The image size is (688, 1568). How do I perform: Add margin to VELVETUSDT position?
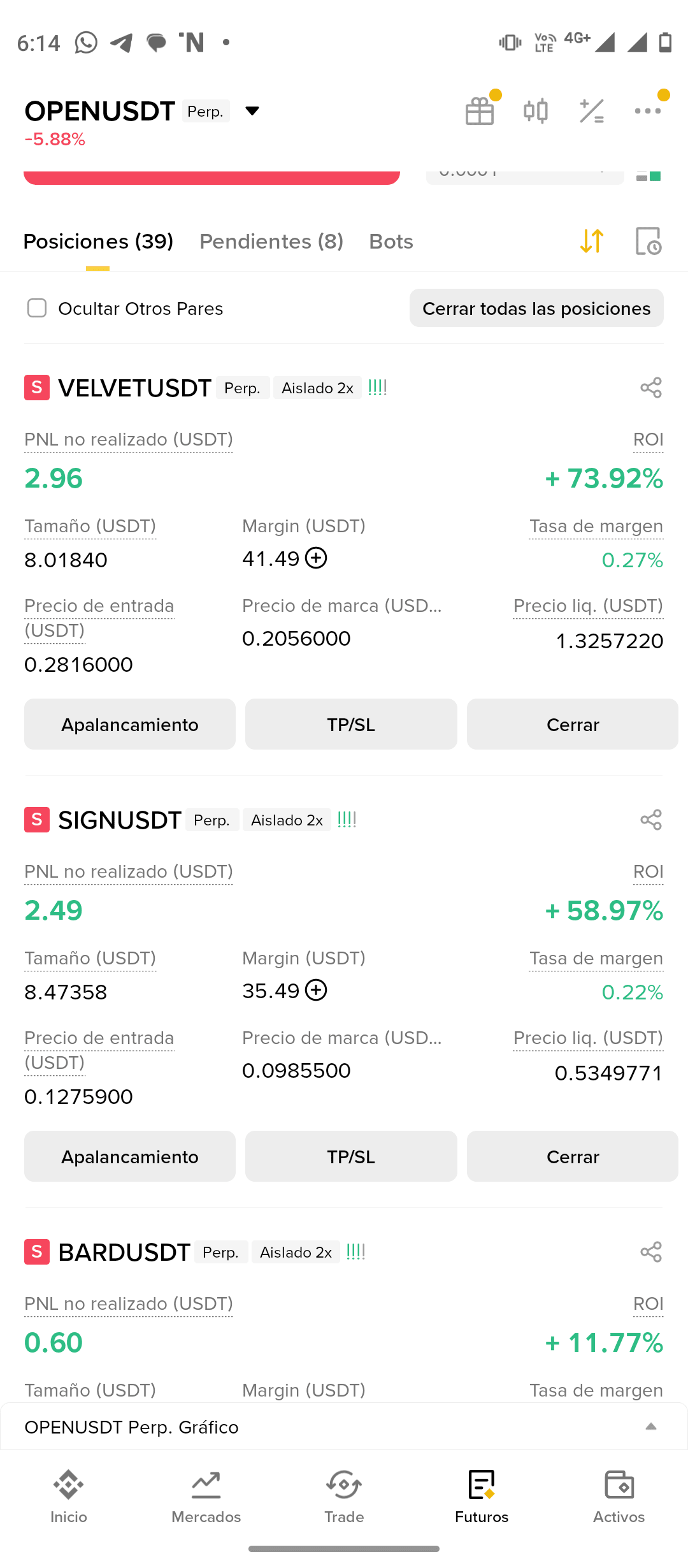(316, 558)
